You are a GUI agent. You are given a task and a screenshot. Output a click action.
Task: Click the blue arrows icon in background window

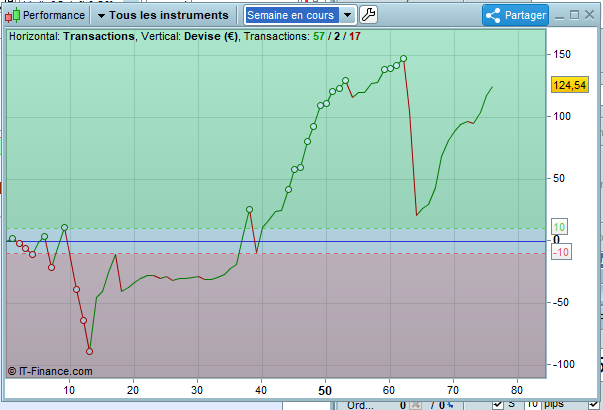pyautogui.click(x=449, y=405)
